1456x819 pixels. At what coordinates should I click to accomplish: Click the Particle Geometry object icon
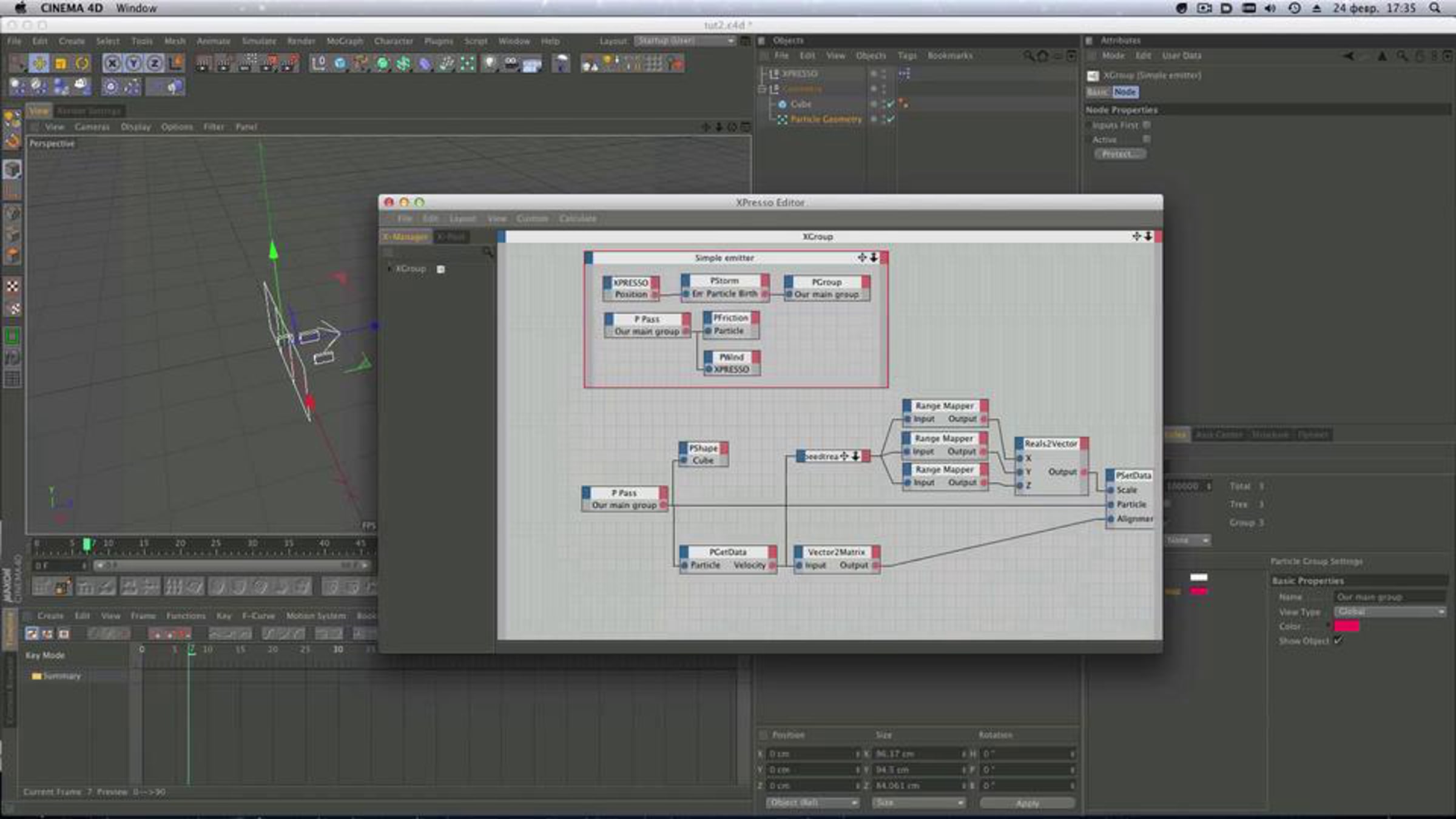tap(783, 120)
